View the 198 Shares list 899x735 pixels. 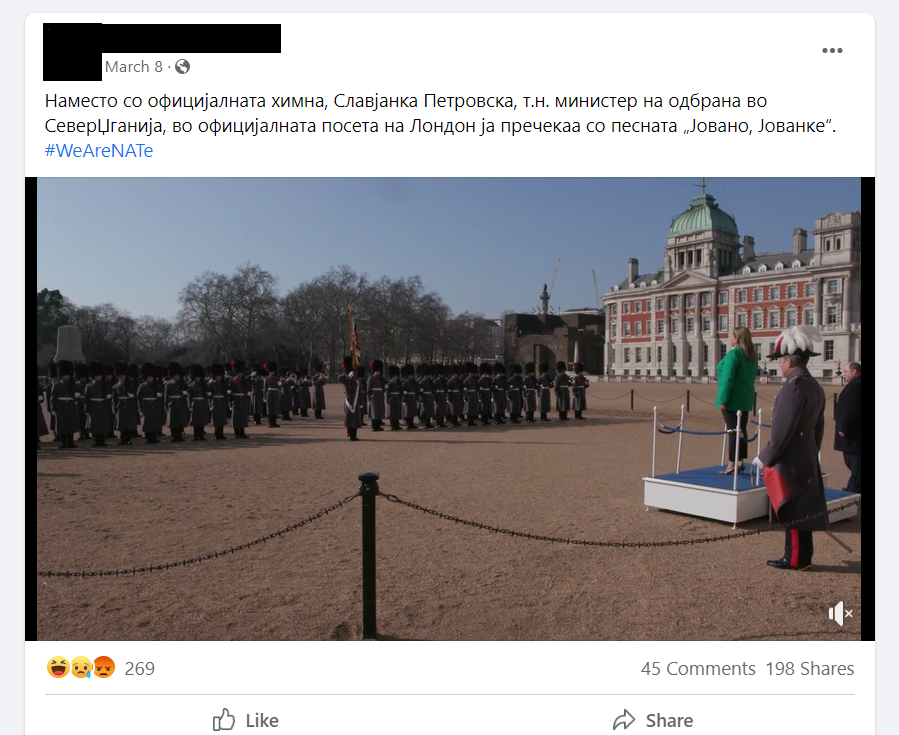[810, 668]
